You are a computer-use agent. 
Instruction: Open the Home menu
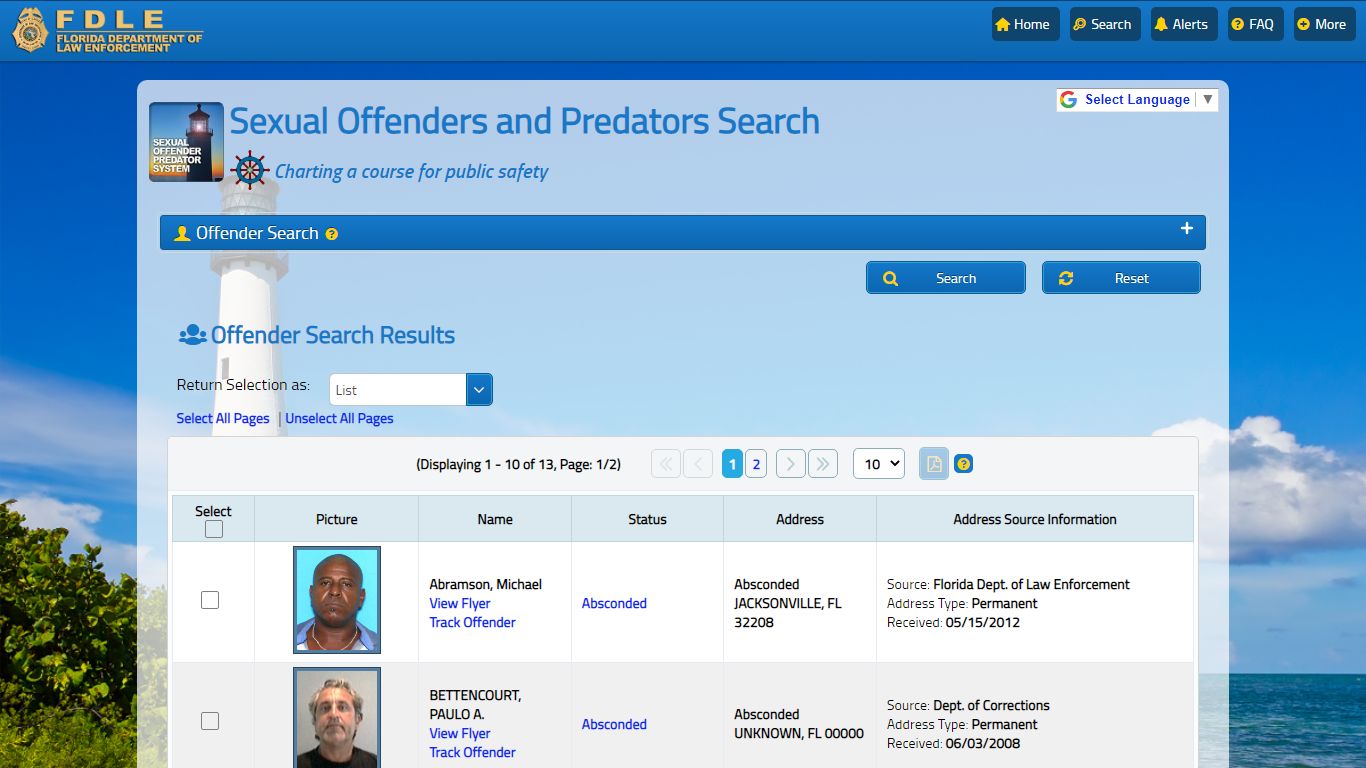(x=1025, y=25)
